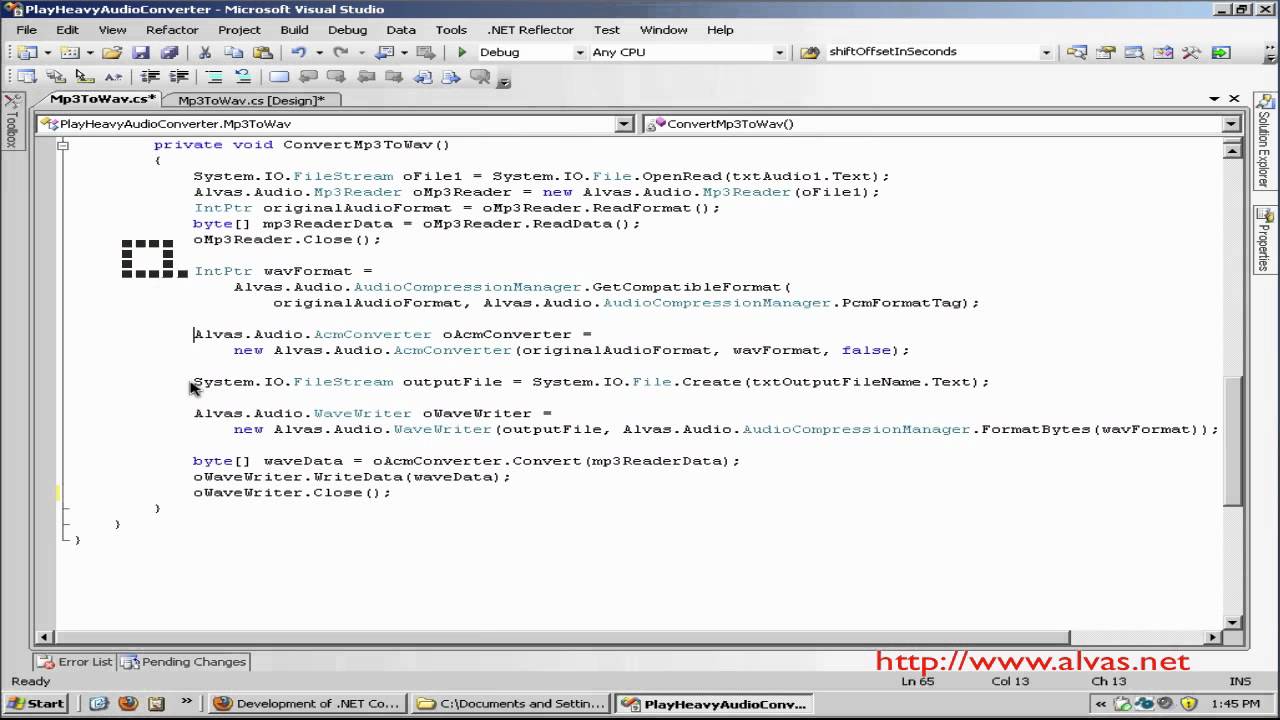The image size is (1280, 720).
Task: Open the active files list dropdown arrow
Action: [x=1215, y=99]
